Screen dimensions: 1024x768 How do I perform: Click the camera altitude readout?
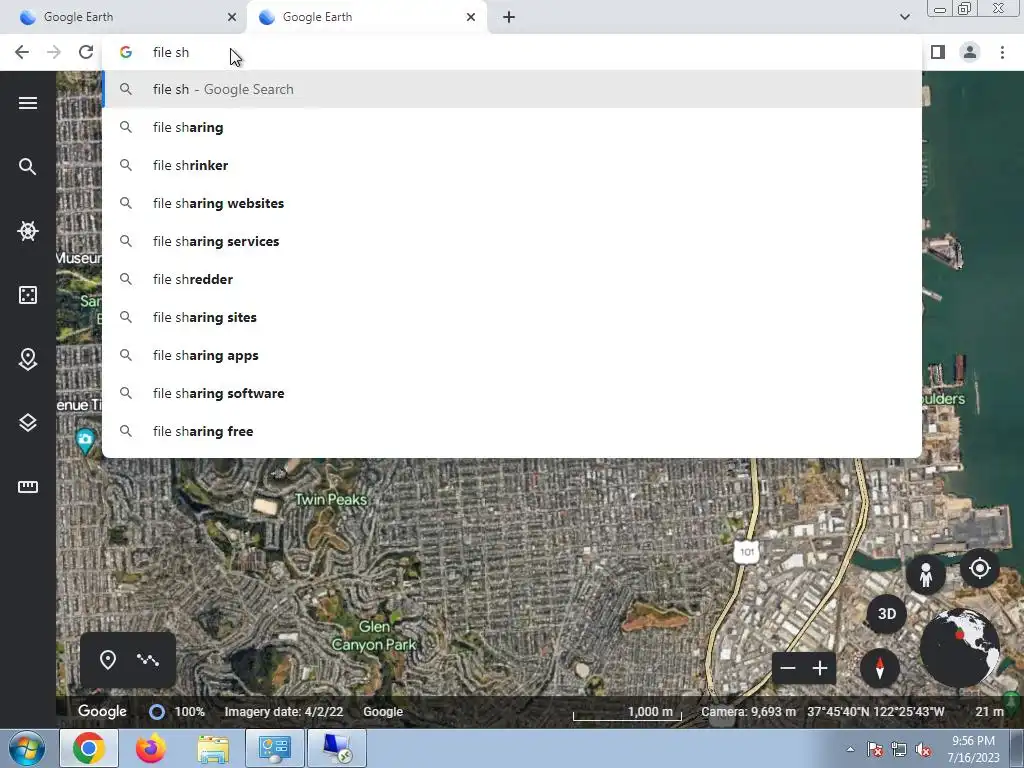[748, 712]
